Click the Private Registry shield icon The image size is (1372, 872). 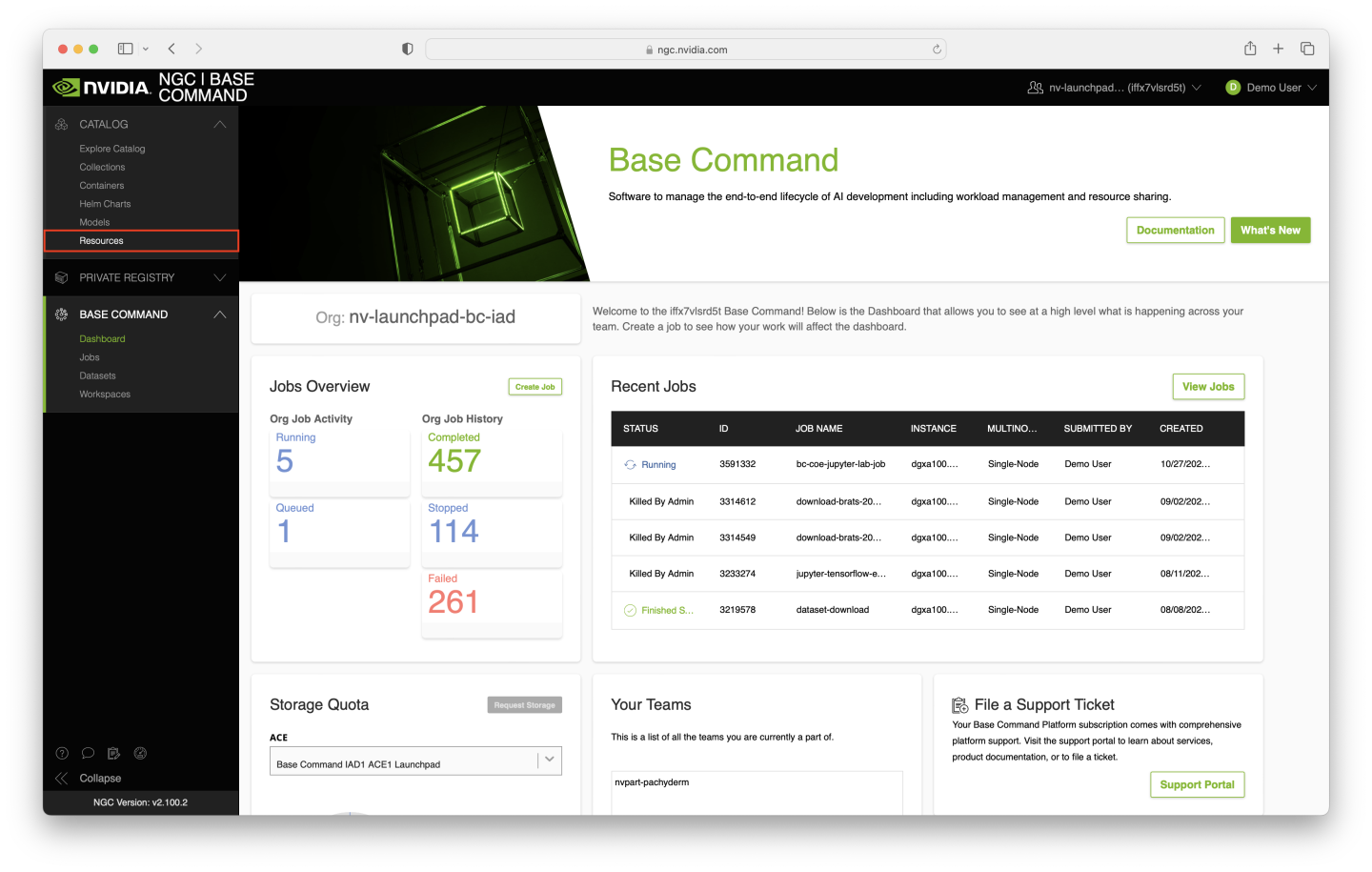click(60, 277)
